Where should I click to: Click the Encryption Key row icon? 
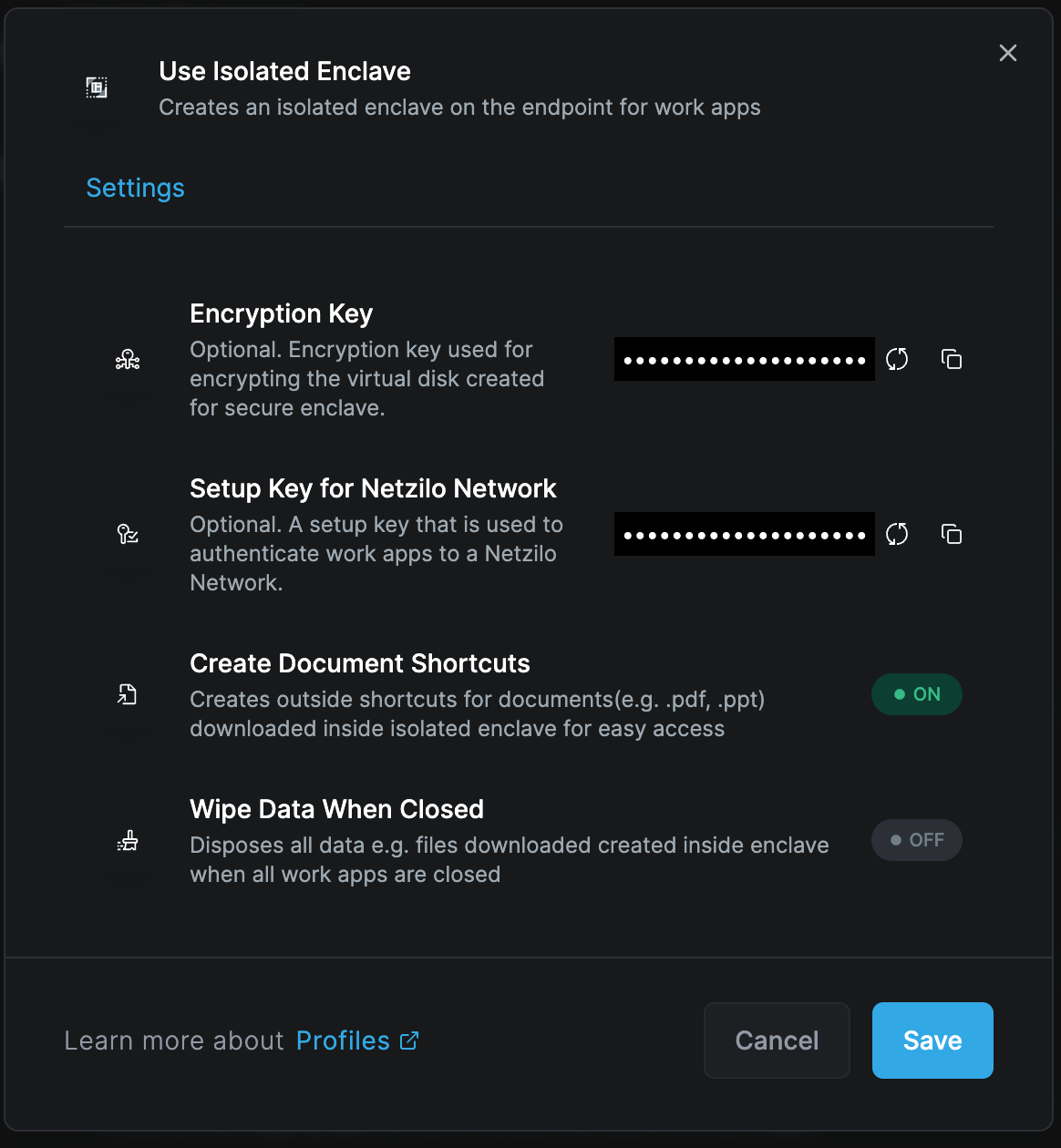[128, 360]
